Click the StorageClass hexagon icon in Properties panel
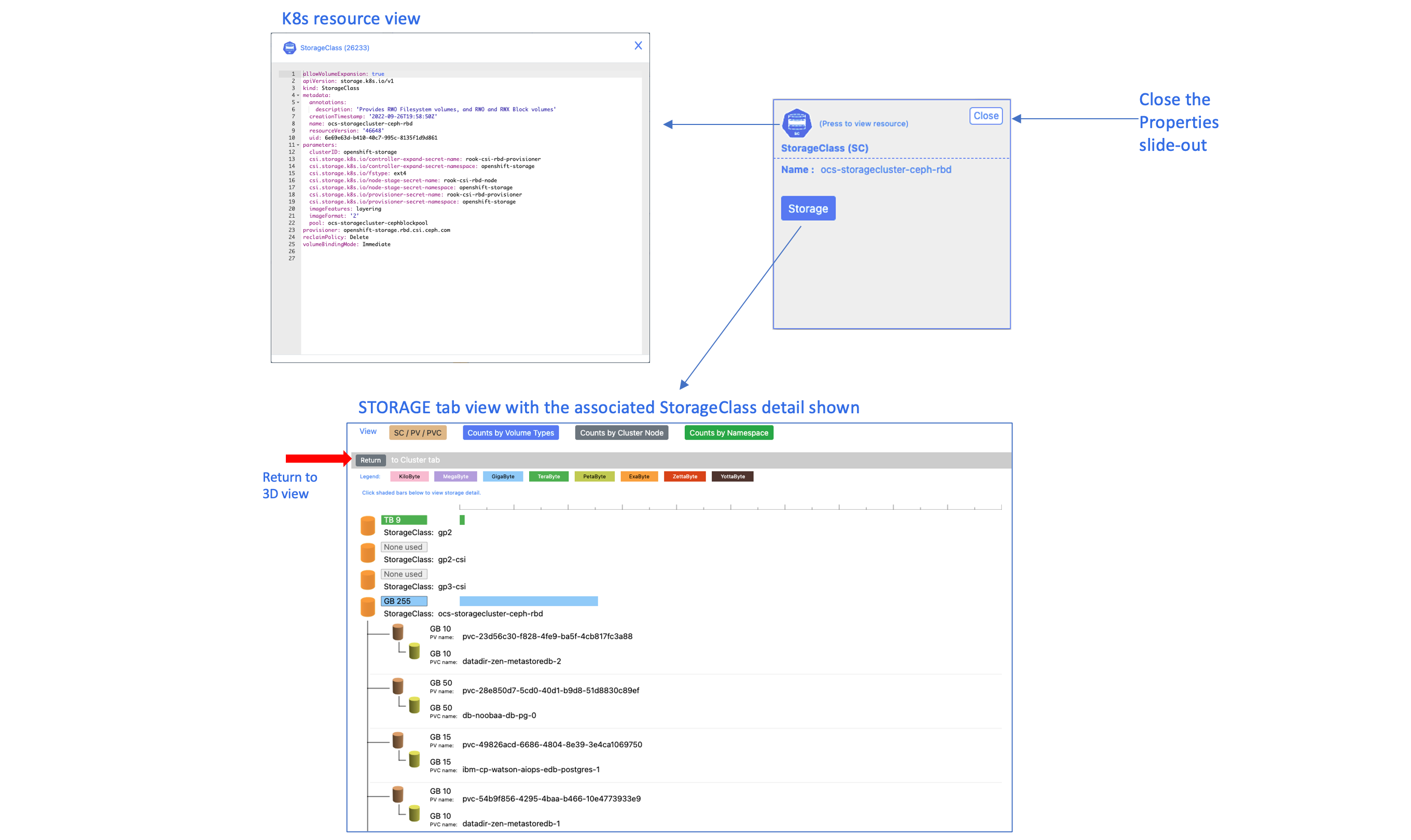The image size is (1411, 840). pos(796,123)
